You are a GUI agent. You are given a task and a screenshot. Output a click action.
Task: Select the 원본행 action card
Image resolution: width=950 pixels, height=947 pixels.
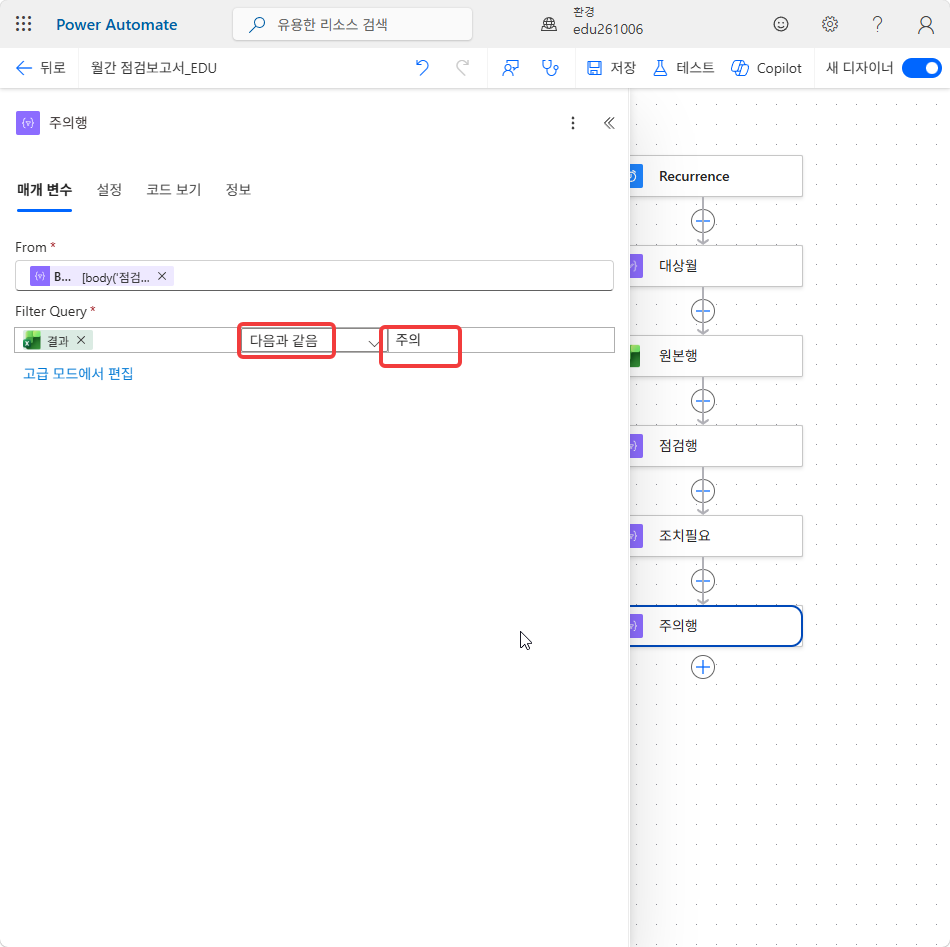coord(716,356)
